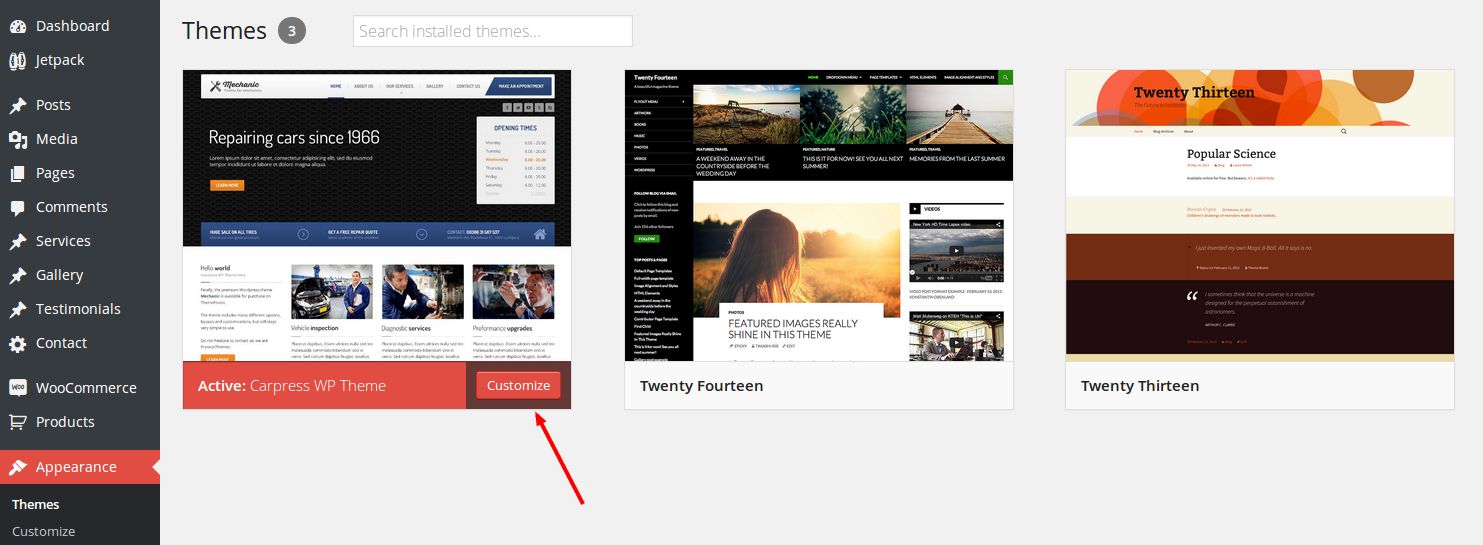Click the Jetpack icon in sidebar
1483x545 pixels.
(18, 60)
